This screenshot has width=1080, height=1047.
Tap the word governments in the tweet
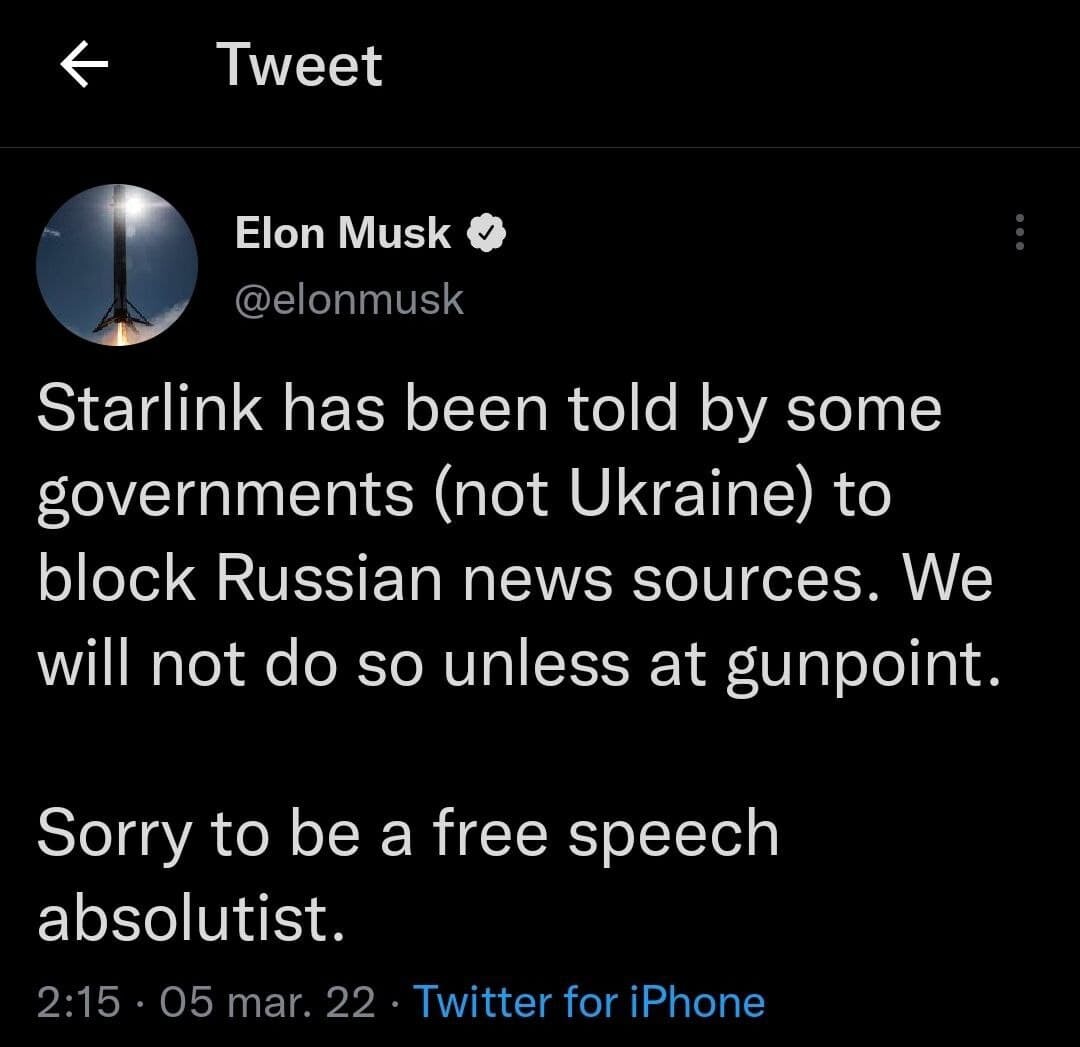[225, 496]
